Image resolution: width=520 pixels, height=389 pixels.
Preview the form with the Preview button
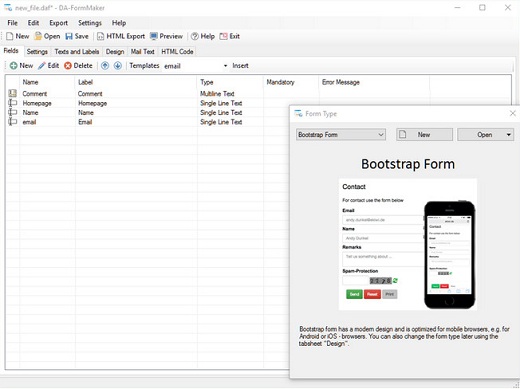tap(166, 36)
